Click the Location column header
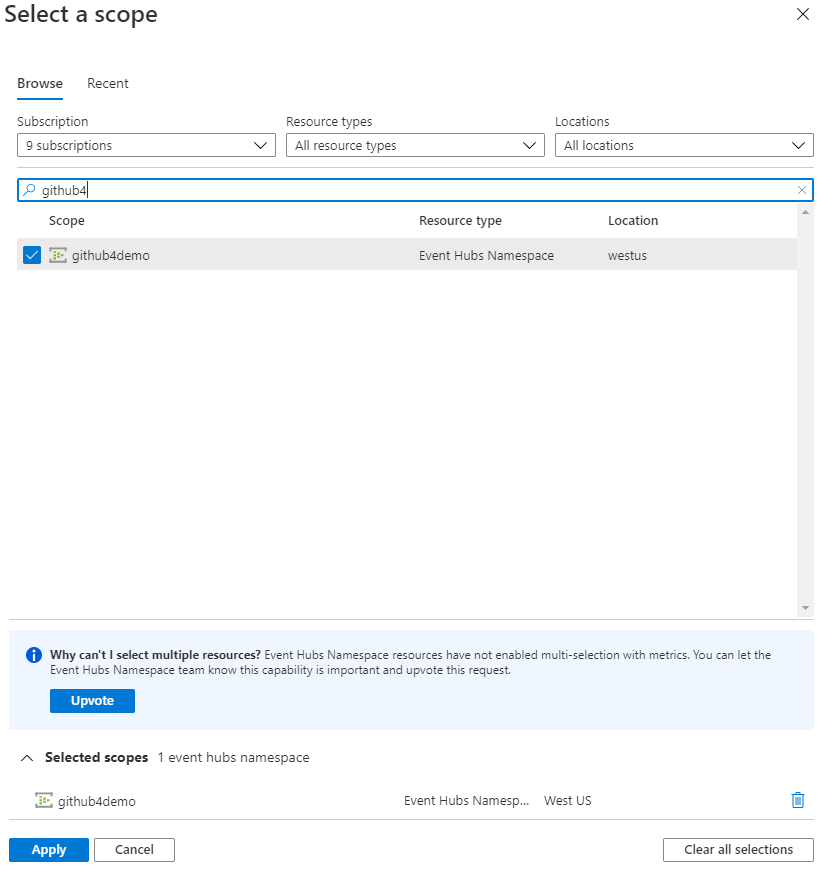827x876 pixels. (633, 221)
